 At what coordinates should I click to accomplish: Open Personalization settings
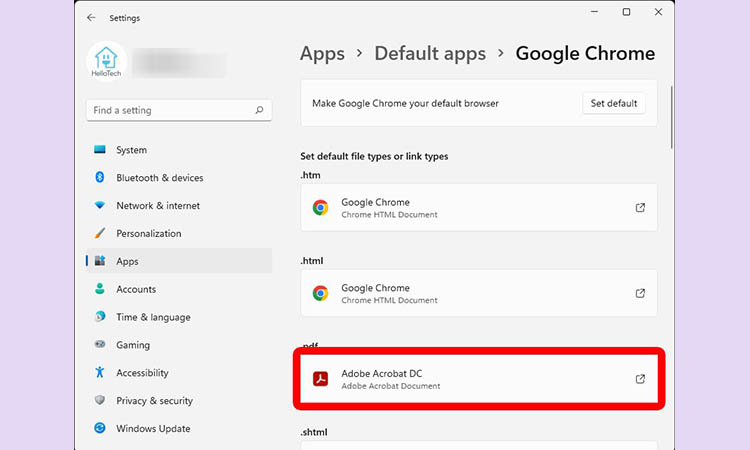(x=179, y=233)
